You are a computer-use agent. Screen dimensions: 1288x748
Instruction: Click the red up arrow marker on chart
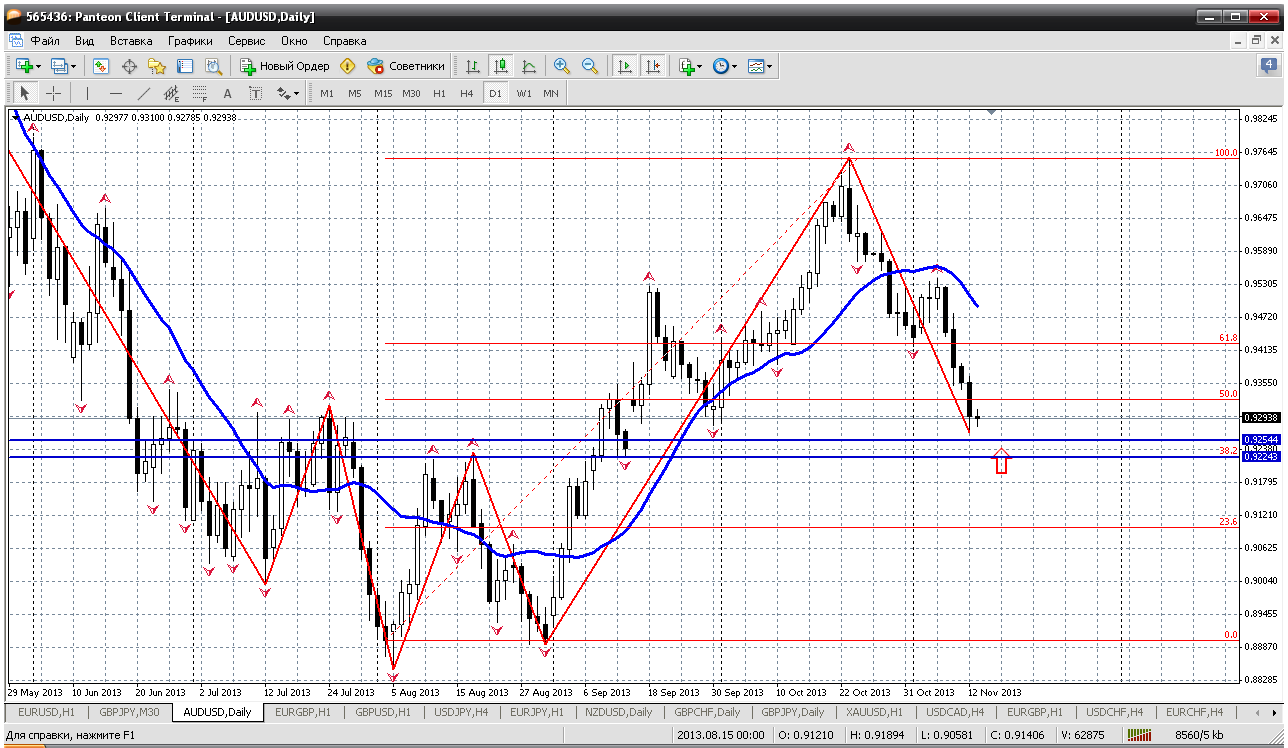(1001, 460)
